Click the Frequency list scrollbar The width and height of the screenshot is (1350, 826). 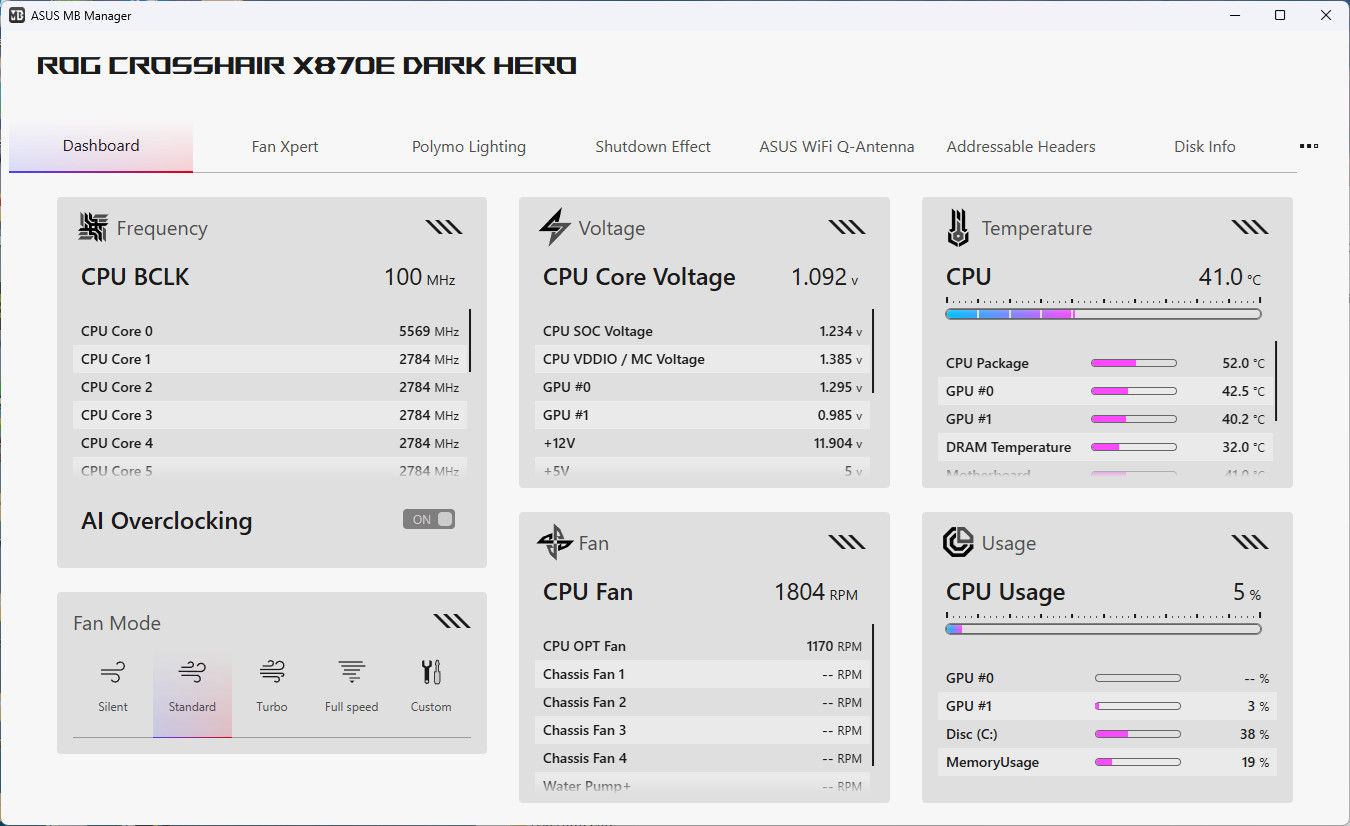coord(470,341)
